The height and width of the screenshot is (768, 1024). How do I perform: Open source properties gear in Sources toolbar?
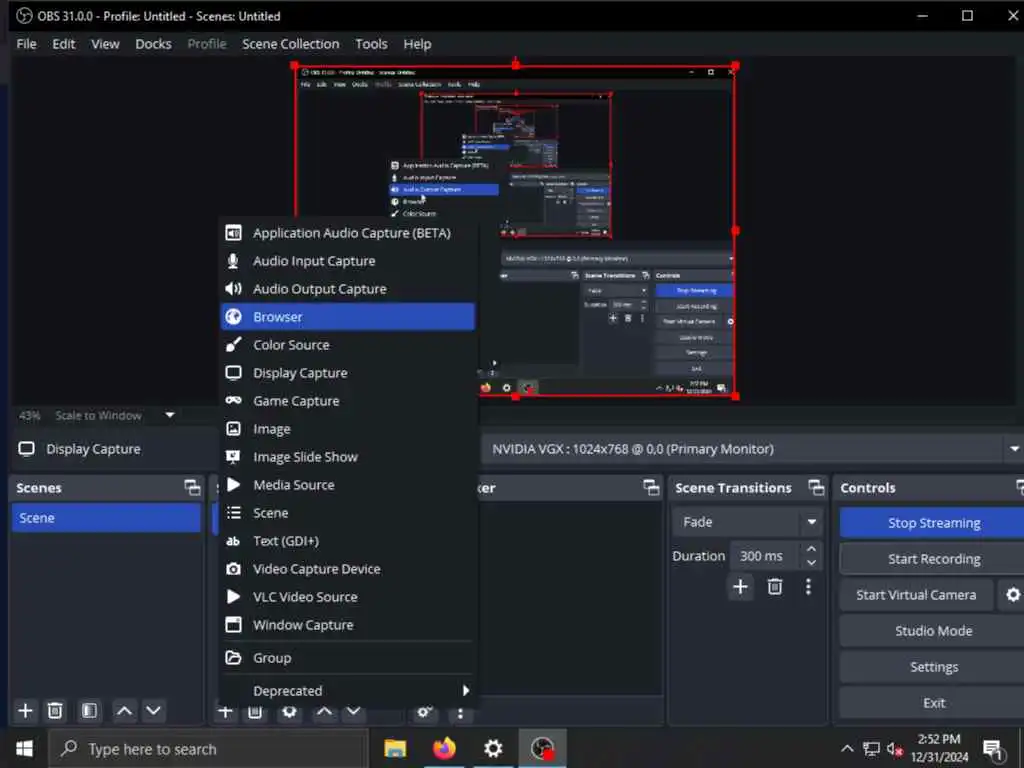[x=289, y=712]
